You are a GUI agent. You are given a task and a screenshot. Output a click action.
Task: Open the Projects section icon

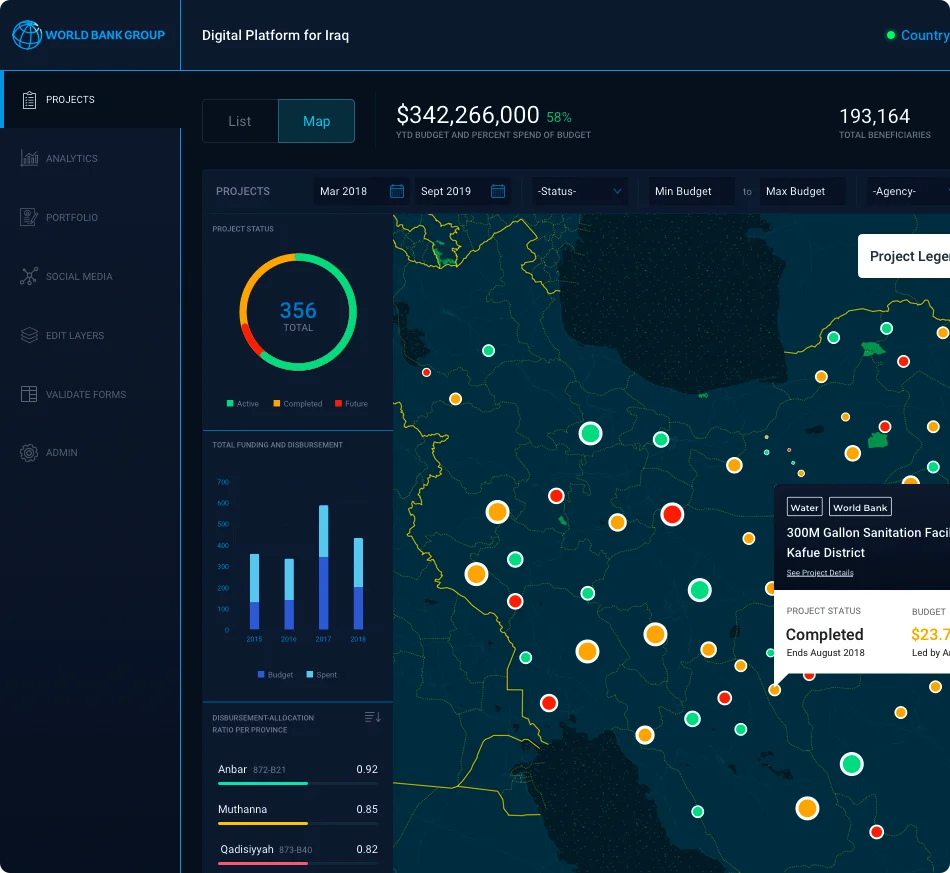coord(29,99)
